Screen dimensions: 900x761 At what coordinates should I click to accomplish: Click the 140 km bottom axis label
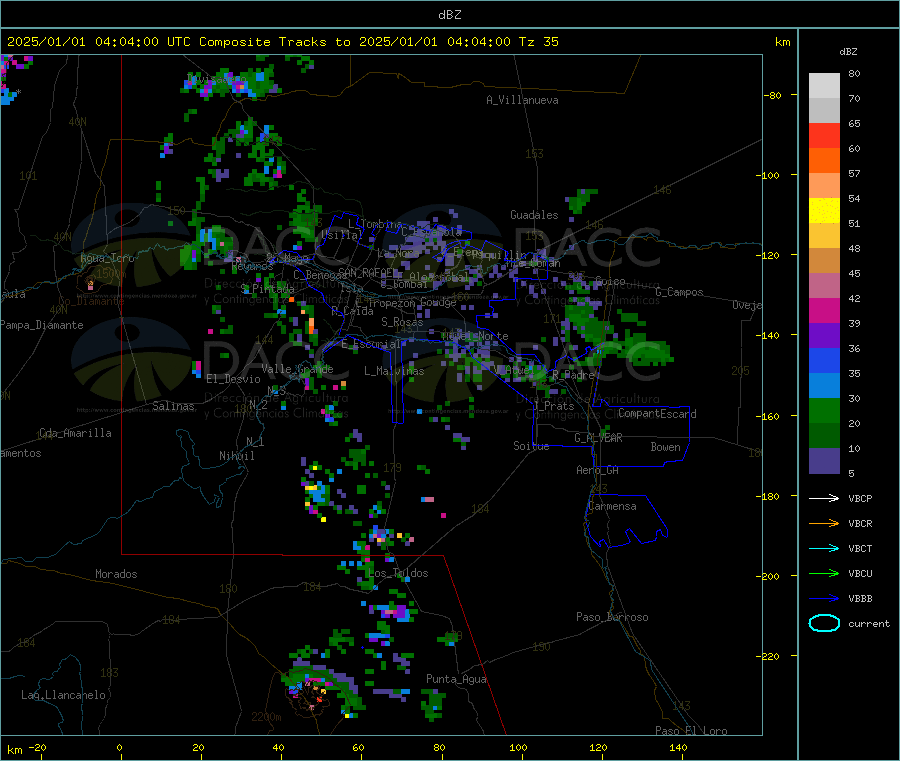pos(678,747)
